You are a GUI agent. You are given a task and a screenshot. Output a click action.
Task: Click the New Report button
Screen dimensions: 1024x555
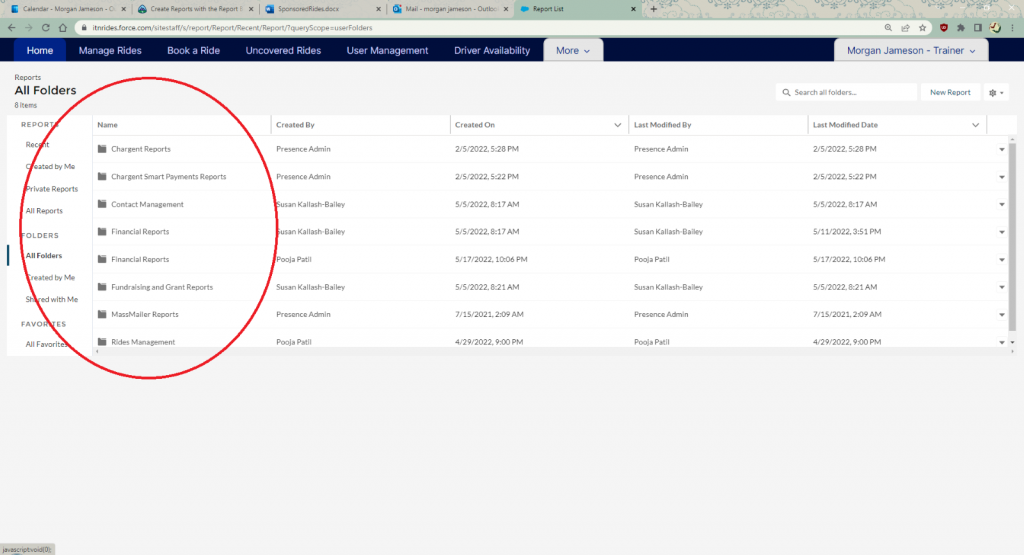pyautogui.click(x=950, y=92)
